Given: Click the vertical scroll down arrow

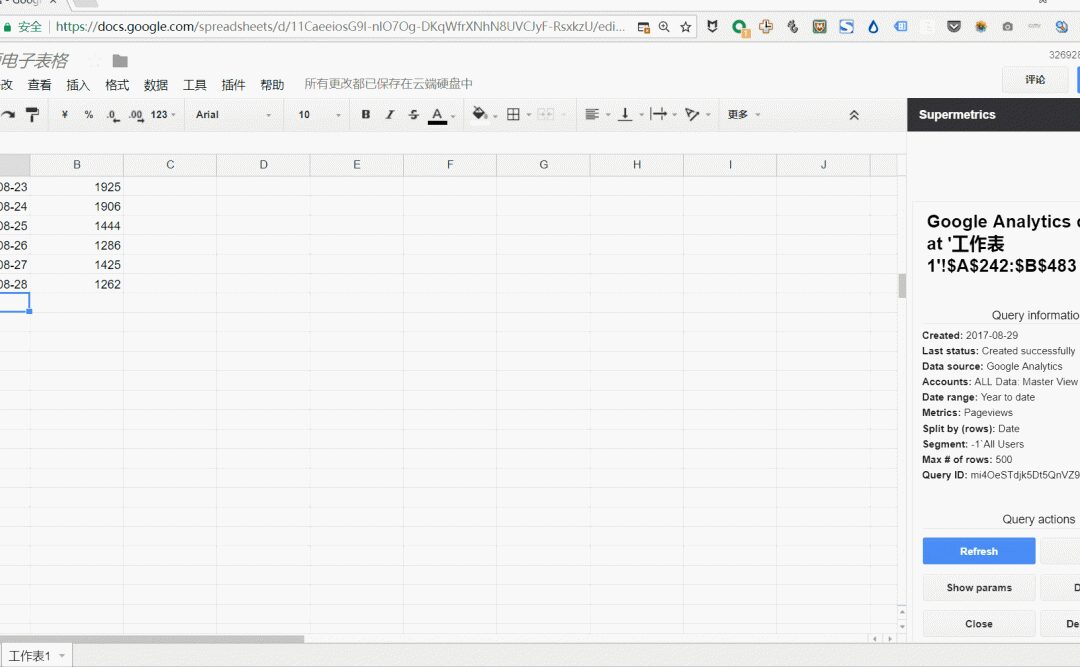Looking at the screenshot, I should (902, 626).
